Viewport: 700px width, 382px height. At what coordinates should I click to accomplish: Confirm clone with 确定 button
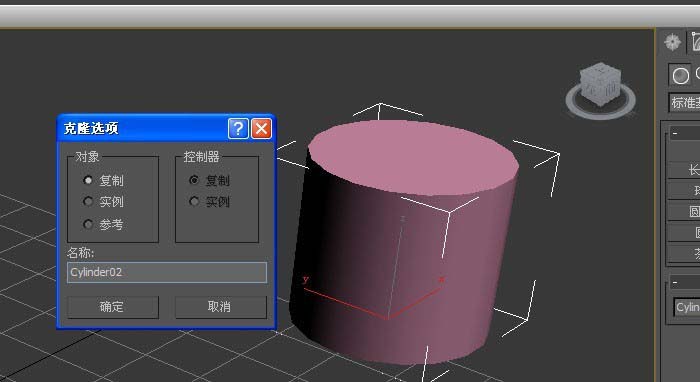pos(113,307)
